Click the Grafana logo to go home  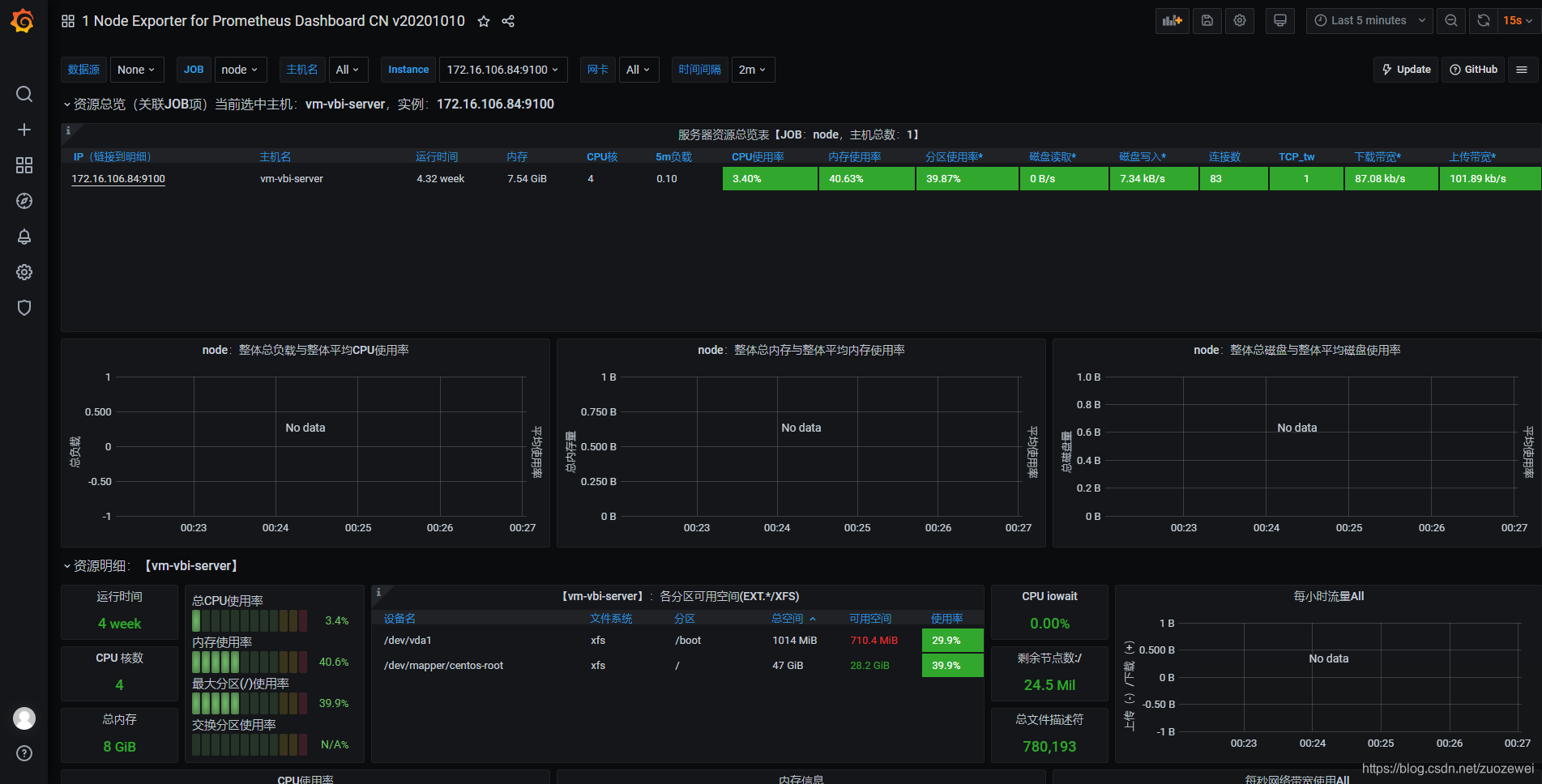point(22,20)
